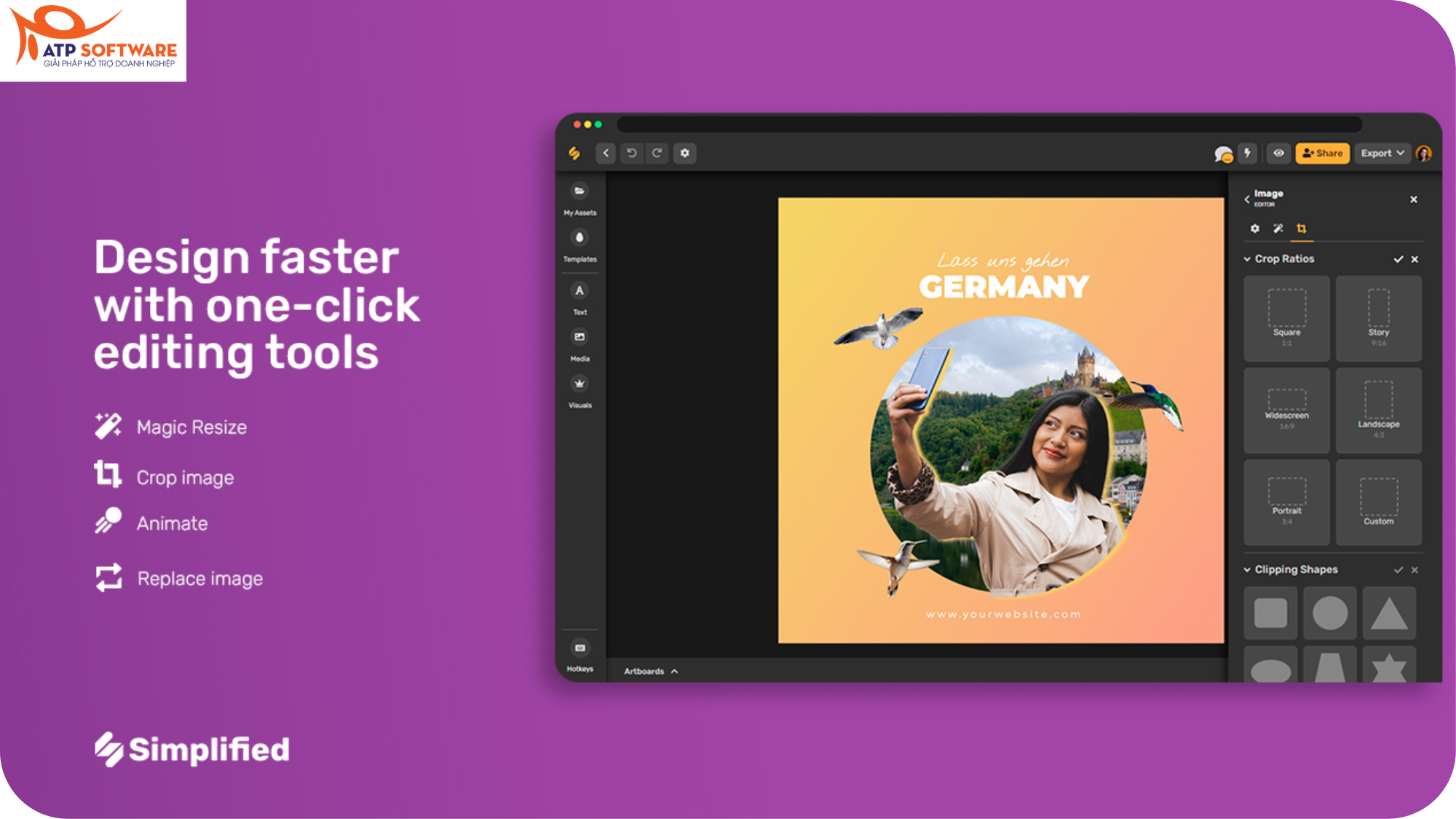1456x819 pixels.
Task: Collapse the Crop Ratios section
Action: click(1247, 259)
